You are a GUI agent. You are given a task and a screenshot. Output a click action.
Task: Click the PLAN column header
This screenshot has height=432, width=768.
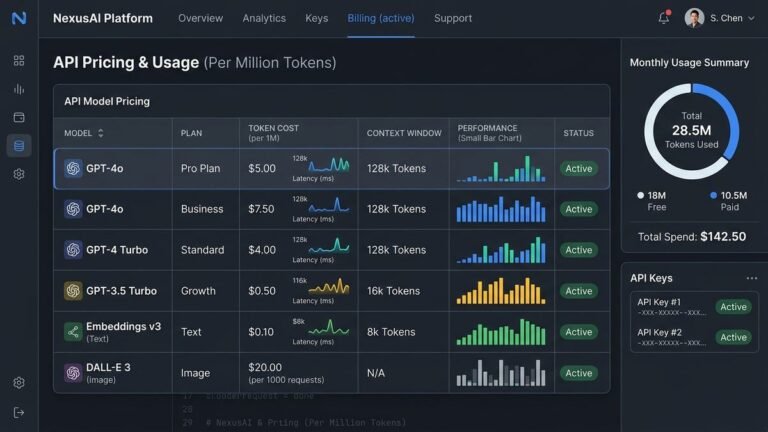(191, 133)
